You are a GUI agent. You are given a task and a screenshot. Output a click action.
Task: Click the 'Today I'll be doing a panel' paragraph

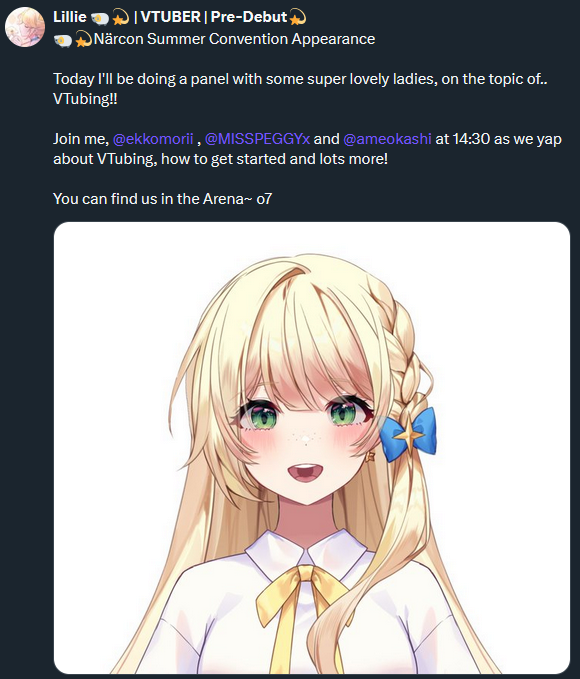pos(300,89)
